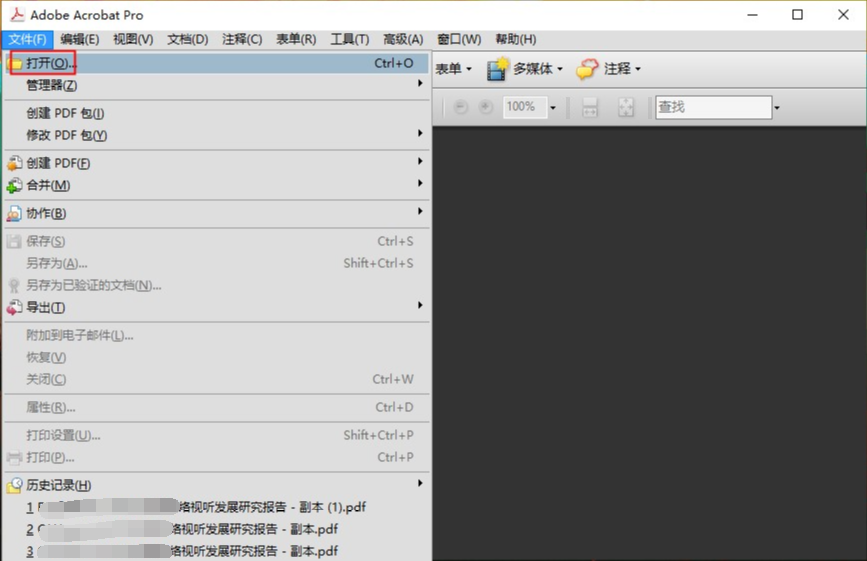
Task: Click the zoom in plus button
Action: pyautogui.click(x=485, y=107)
